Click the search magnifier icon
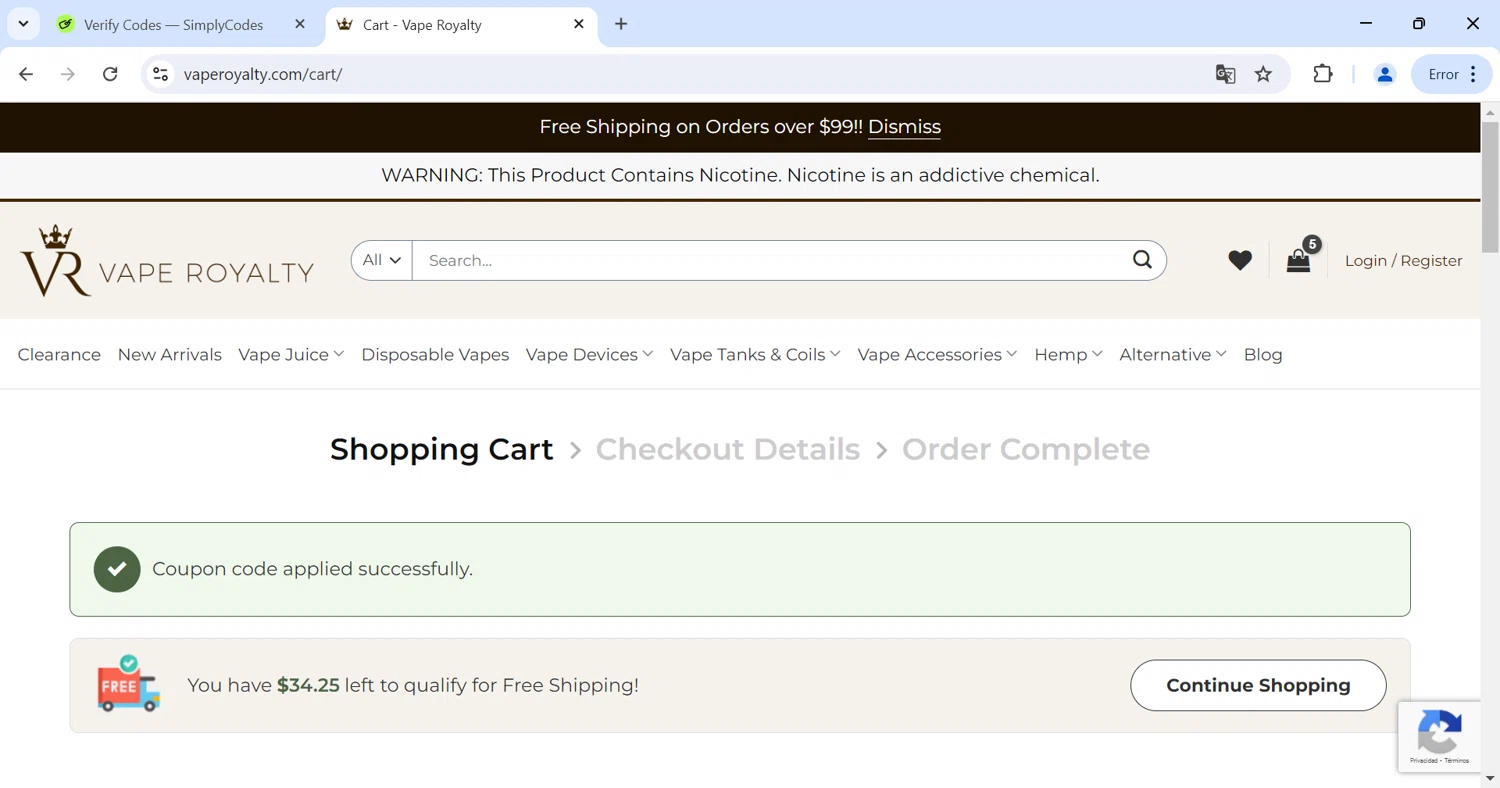1500x788 pixels. tap(1142, 260)
